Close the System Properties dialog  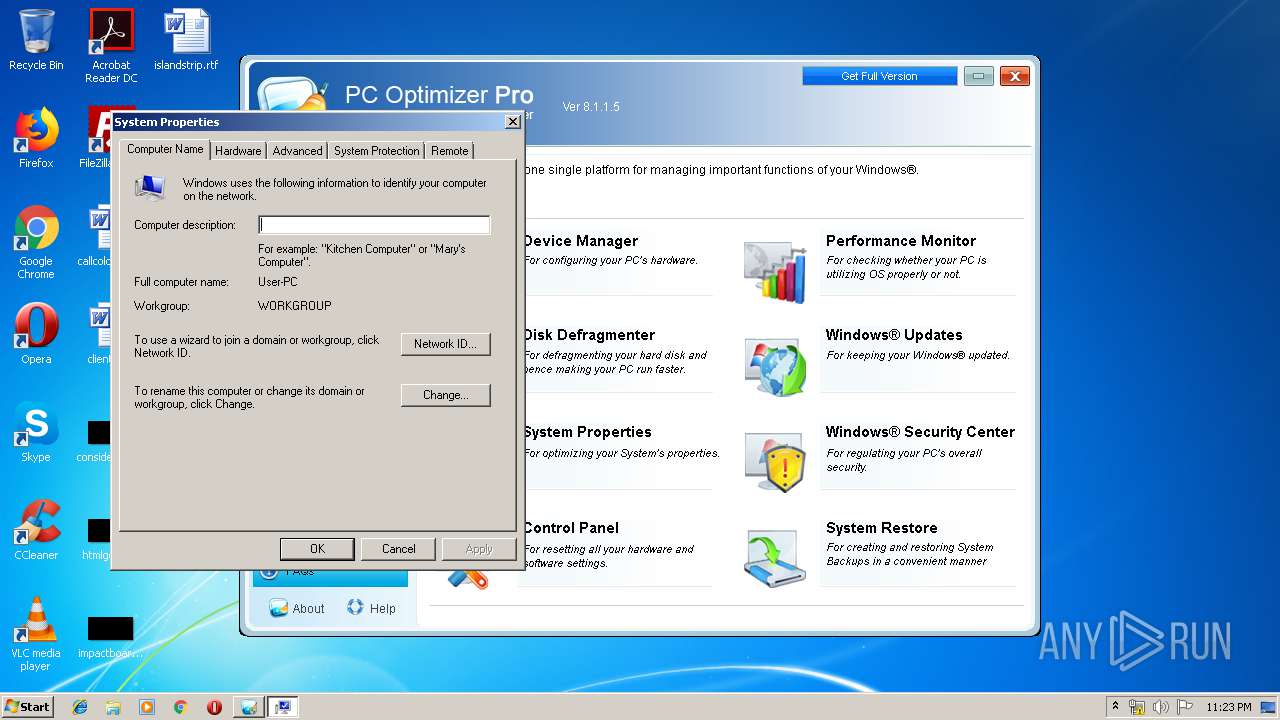pos(512,122)
